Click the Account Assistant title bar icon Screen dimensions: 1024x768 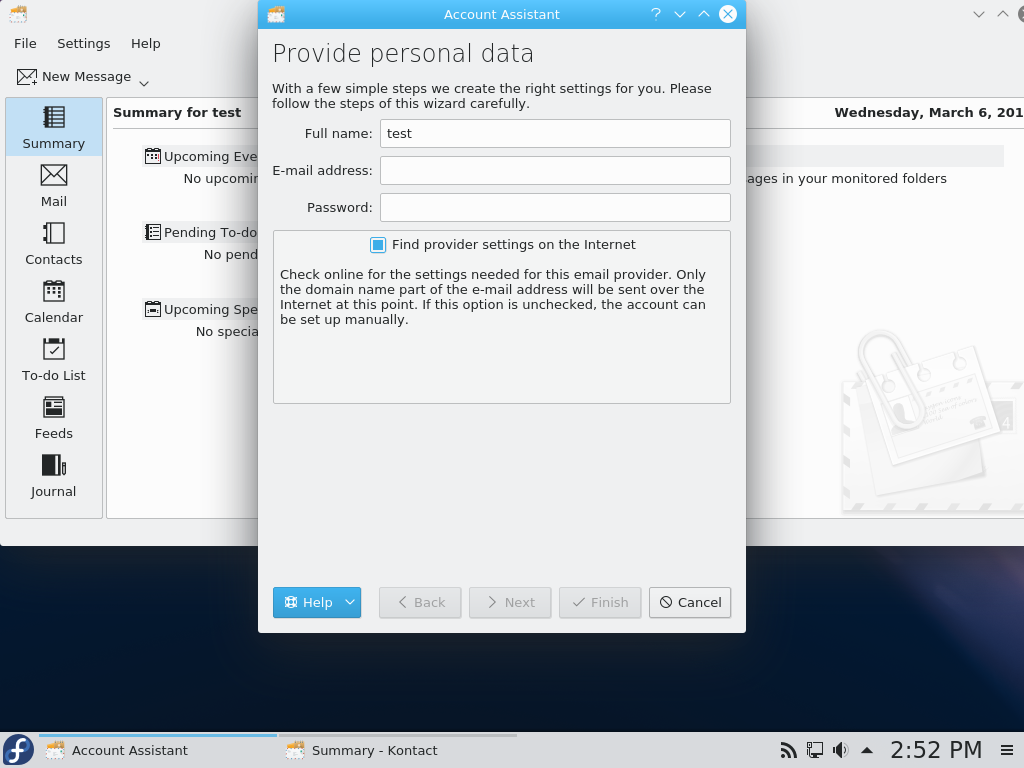(276, 14)
